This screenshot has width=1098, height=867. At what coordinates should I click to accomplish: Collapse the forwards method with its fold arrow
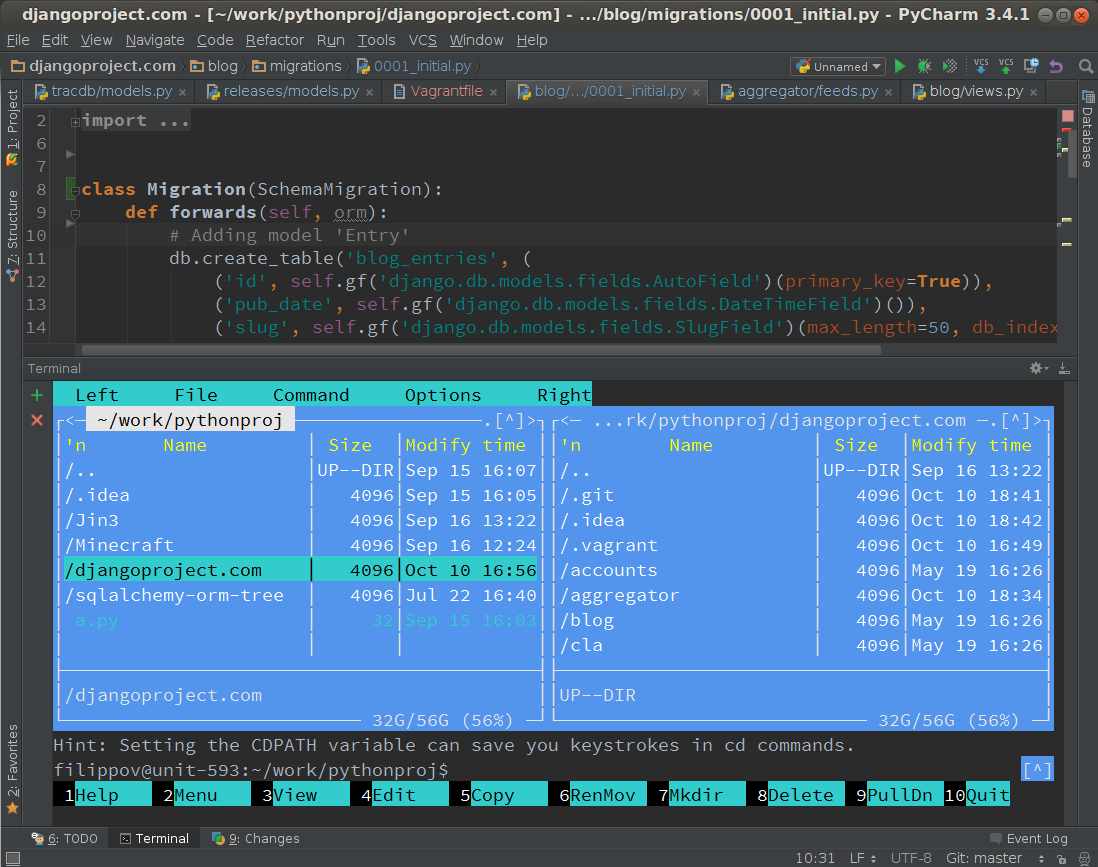point(75,212)
